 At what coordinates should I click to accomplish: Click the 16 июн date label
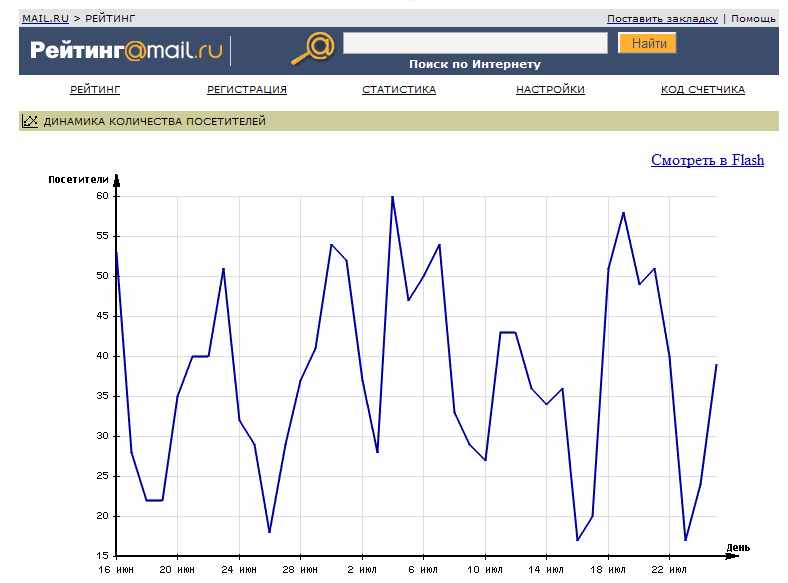(116, 569)
